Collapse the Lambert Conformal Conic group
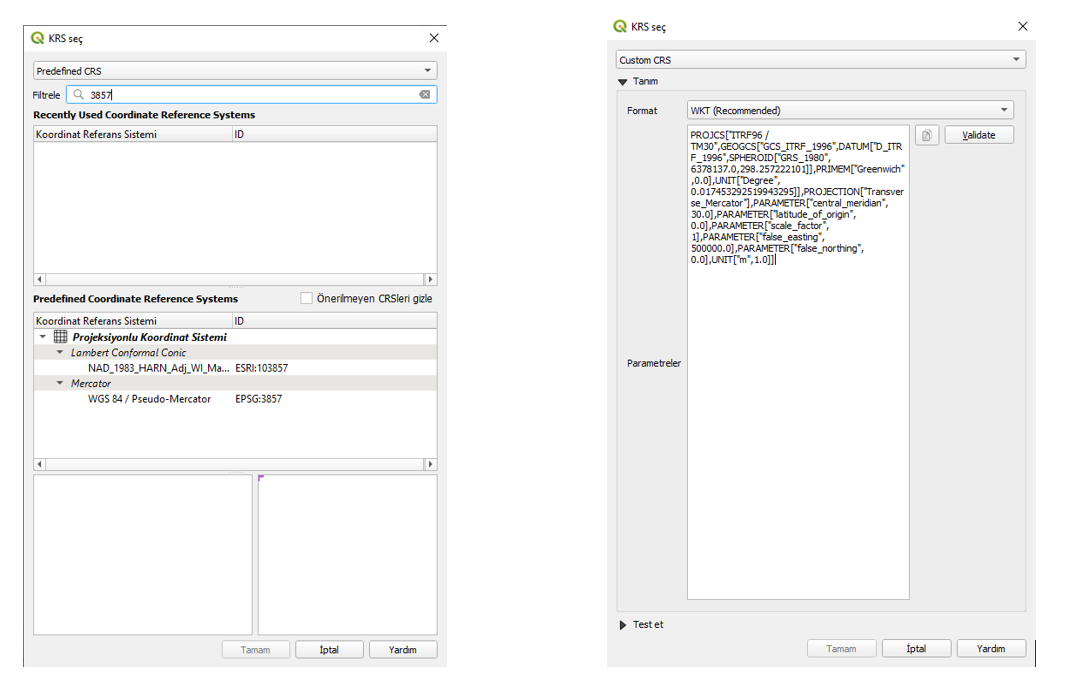Image resolution: width=1066 pixels, height=682 pixels. (60, 352)
